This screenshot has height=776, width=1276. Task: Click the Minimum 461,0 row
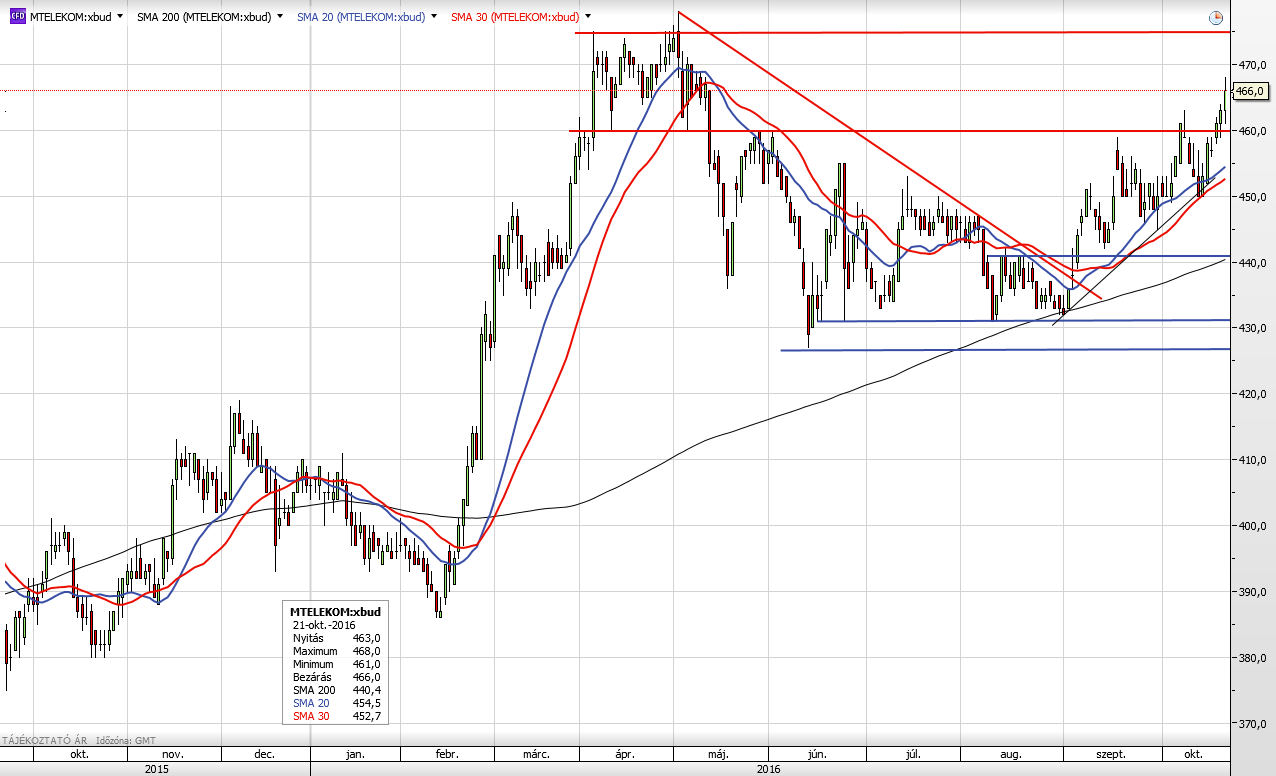[x=335, y=663]
